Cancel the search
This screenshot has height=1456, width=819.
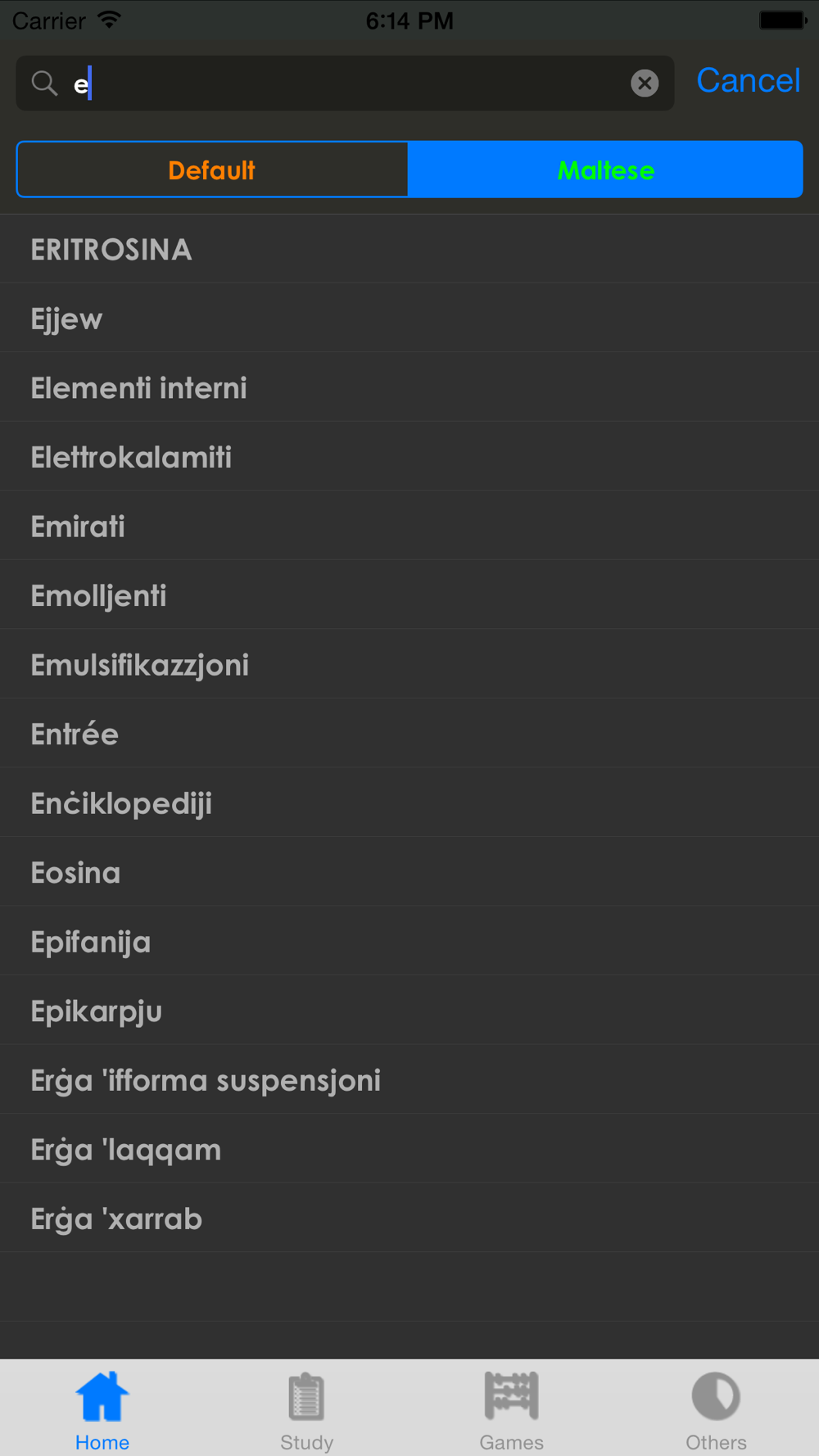pos(748,80)
